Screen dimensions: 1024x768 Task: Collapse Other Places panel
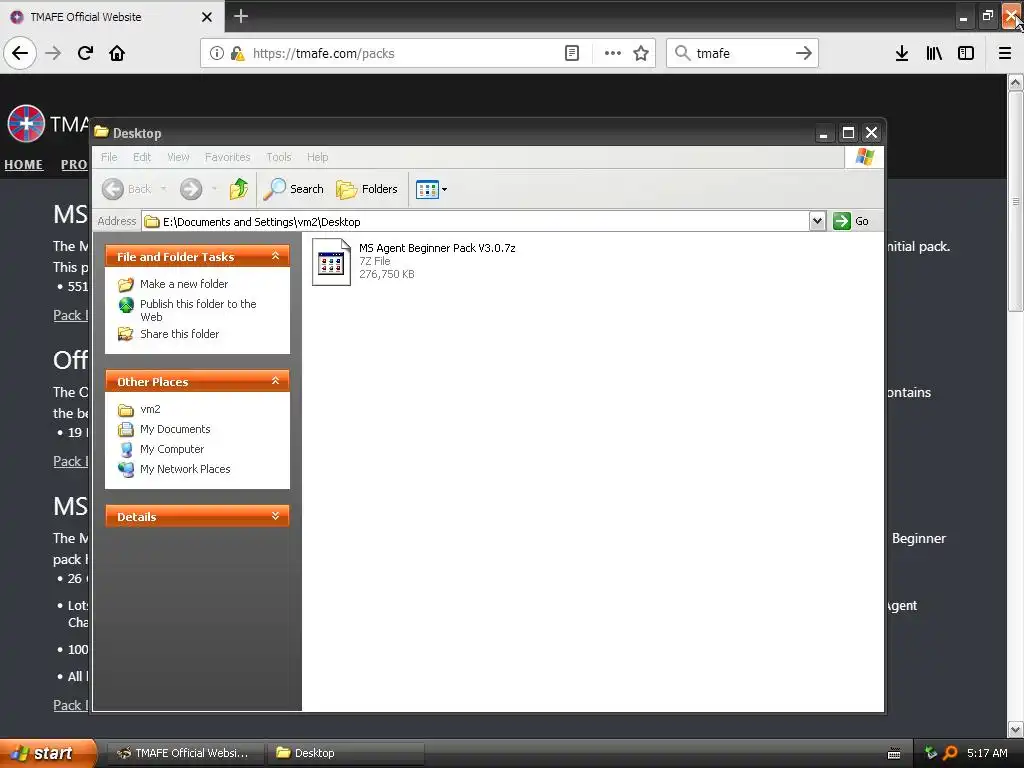276,381
